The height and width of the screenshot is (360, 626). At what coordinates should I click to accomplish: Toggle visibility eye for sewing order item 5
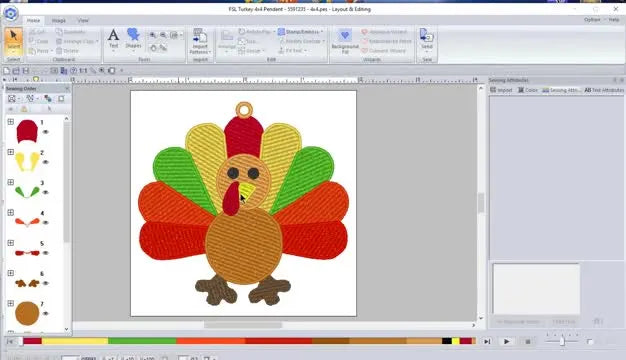(x=46, y=253)
